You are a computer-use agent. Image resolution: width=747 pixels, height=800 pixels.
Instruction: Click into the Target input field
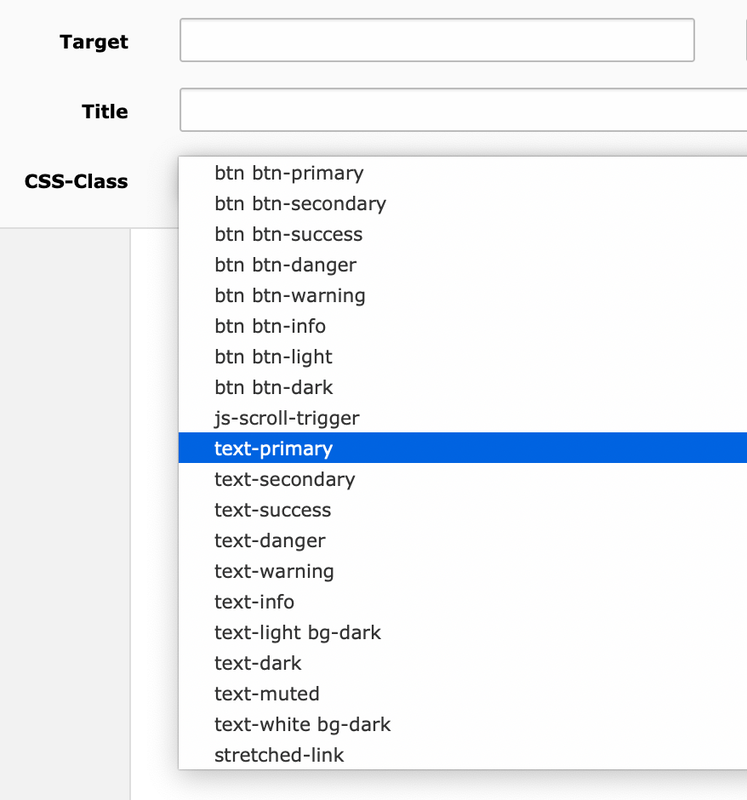437,40
